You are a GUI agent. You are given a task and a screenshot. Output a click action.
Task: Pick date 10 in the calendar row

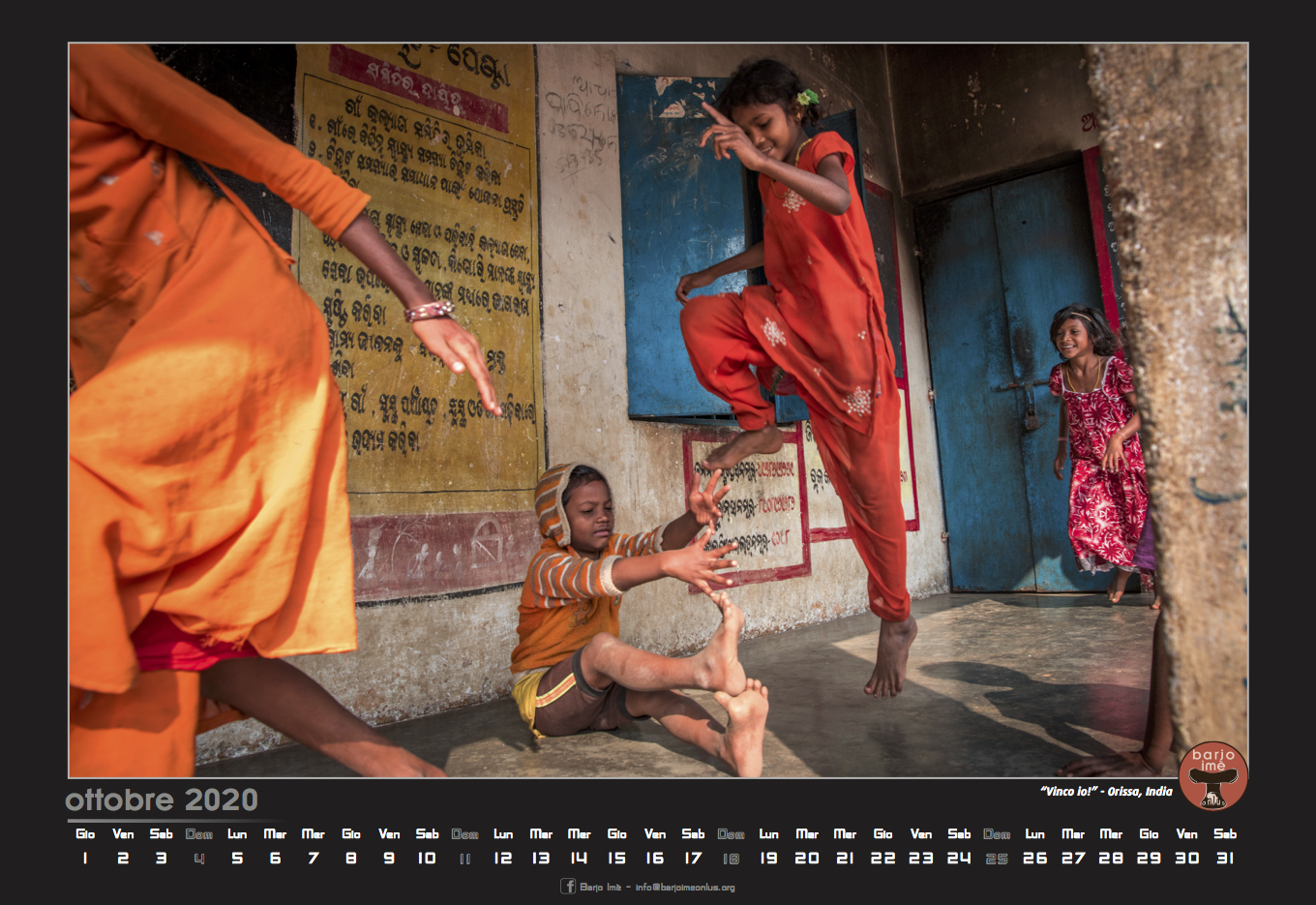427,858
